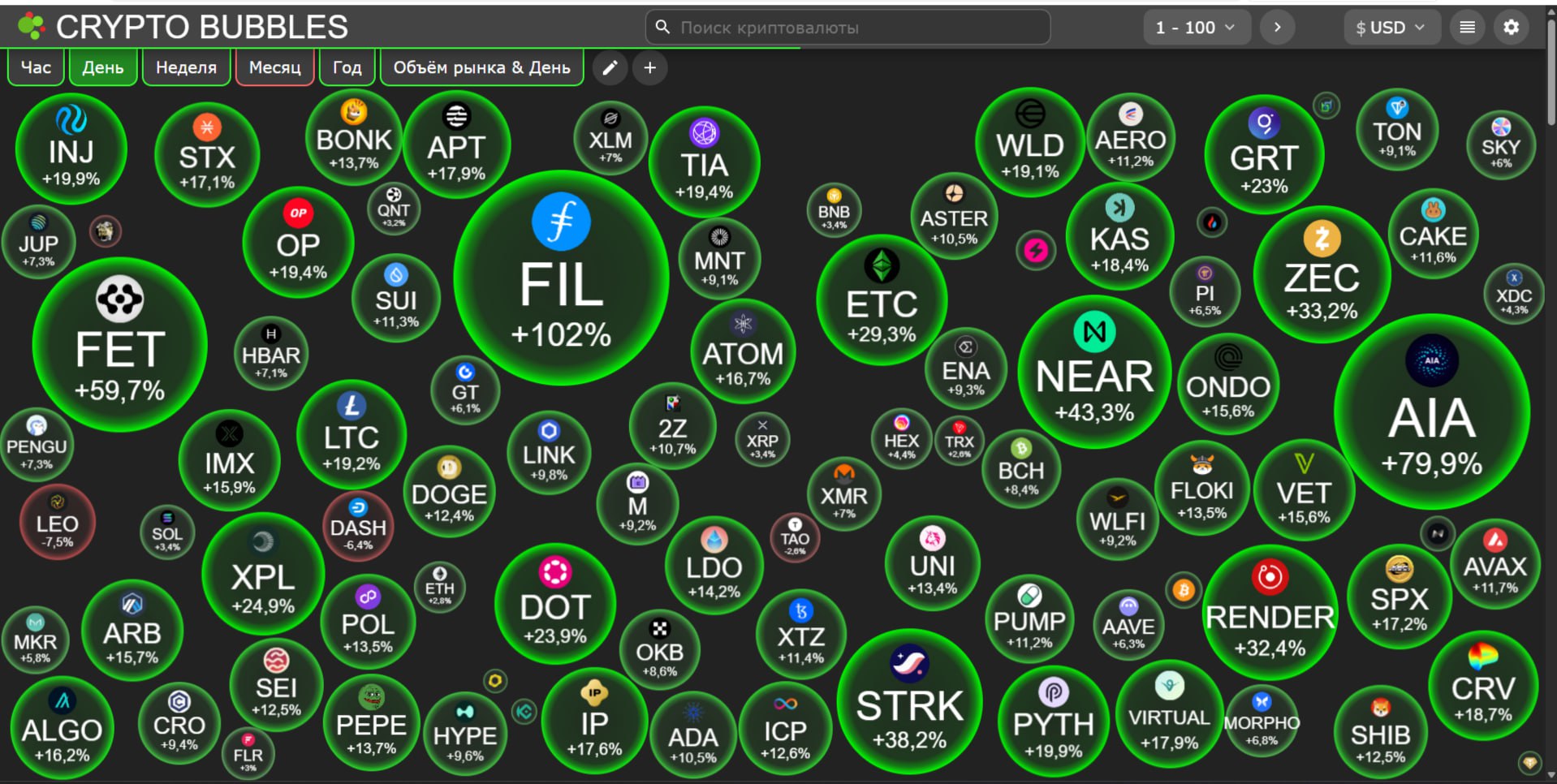1557x784 pixels.
Task: Select the STRK +38,2% bubble
Action: pos(909,701)
